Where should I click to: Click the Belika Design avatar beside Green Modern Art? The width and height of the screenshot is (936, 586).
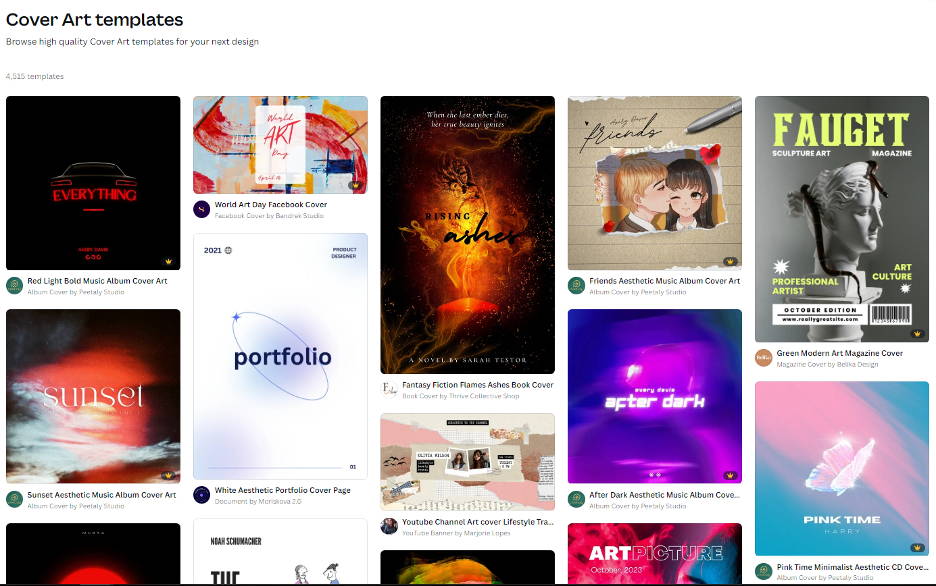tap(763, 358)
